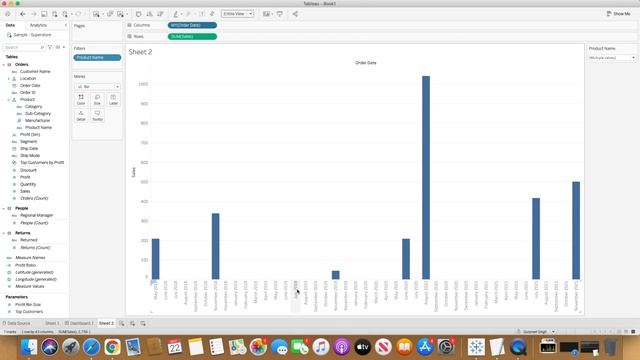This screenshot has width=640, height=360.
Task: Open the Bar mark type dropdown
Action: coord(97,87)
